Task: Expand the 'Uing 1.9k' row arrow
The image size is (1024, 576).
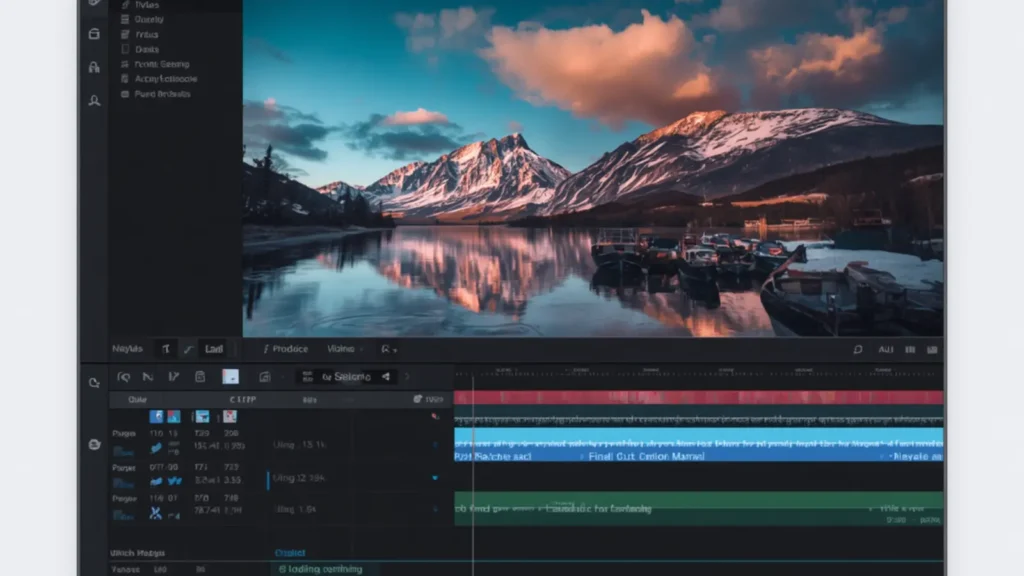Action: point(435,509)
